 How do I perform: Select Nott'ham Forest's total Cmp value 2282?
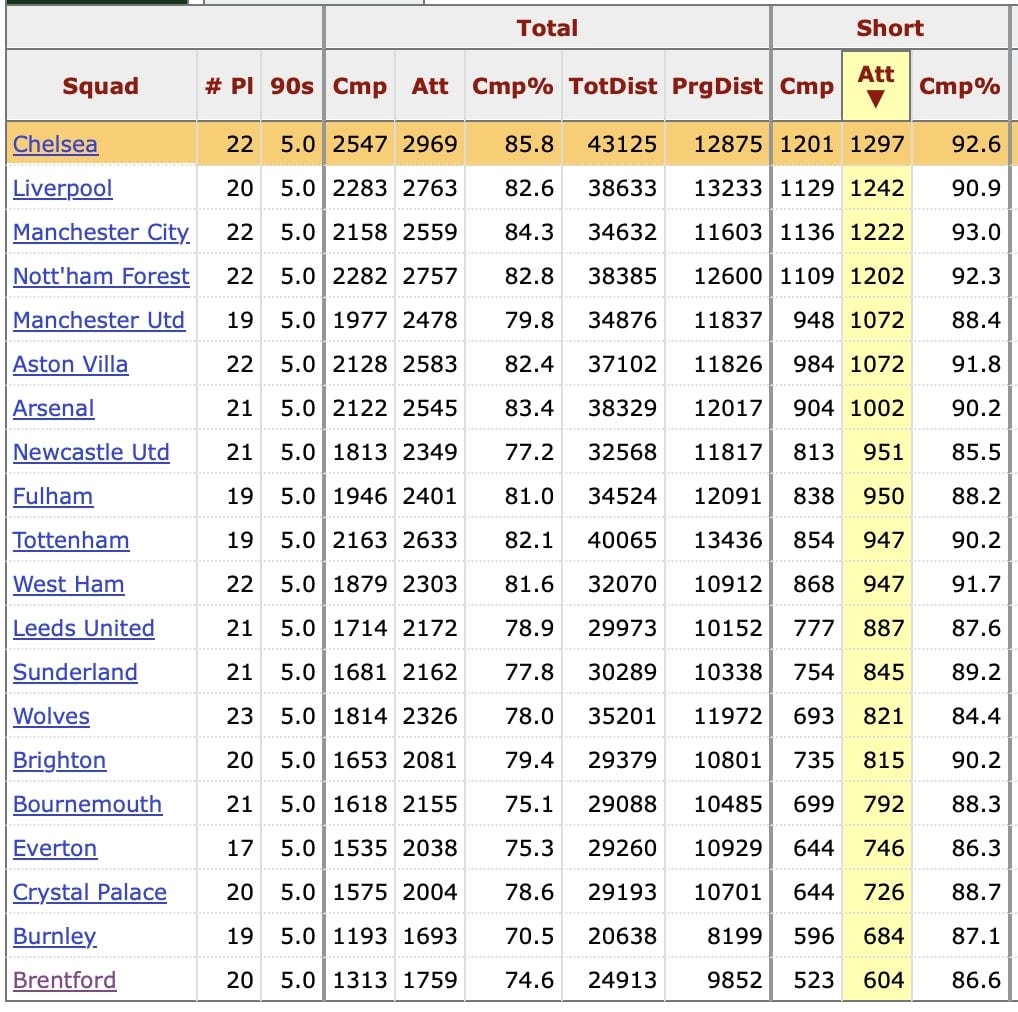tap(360, 277)
